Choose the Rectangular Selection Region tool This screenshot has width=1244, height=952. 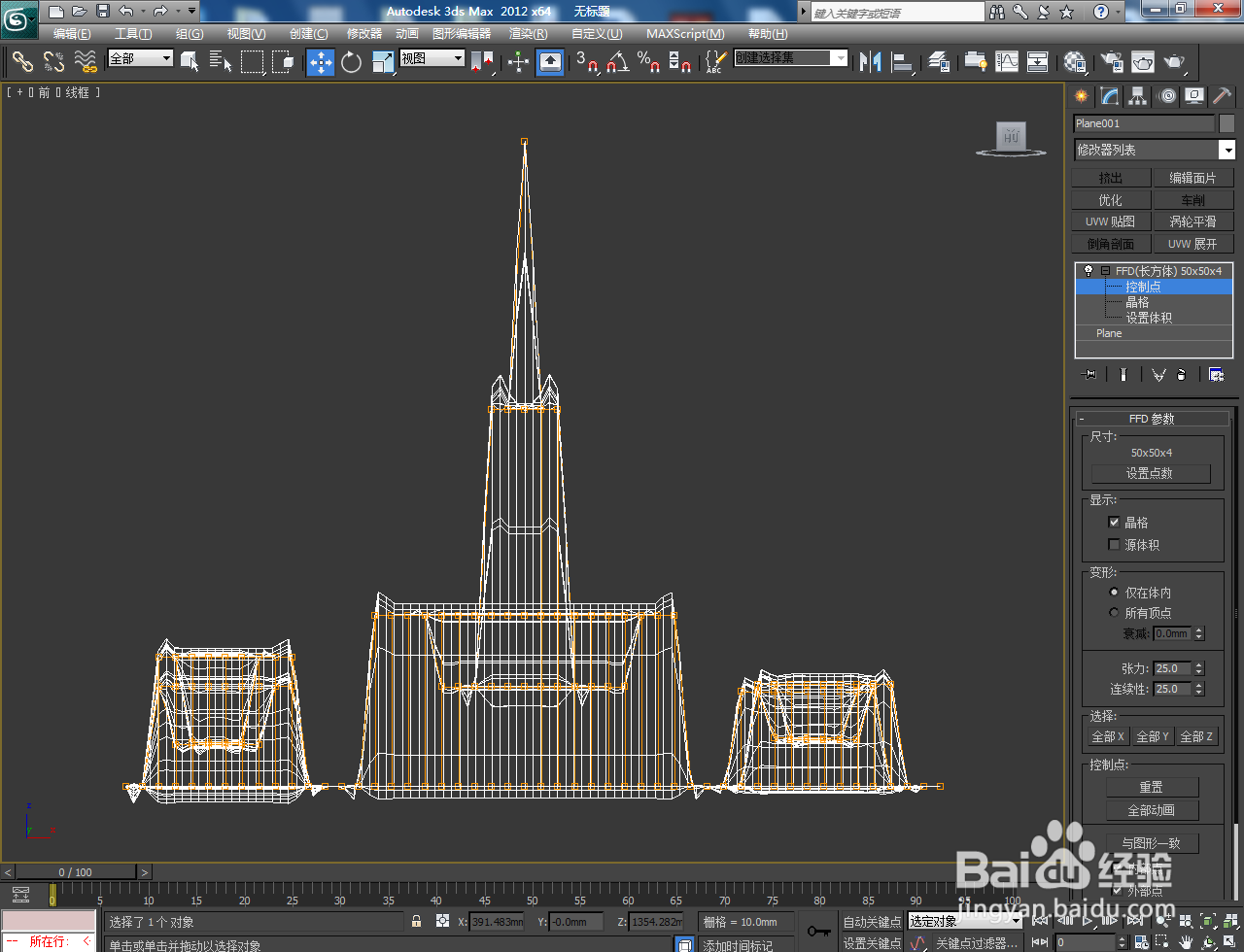[x=253, y=61]
